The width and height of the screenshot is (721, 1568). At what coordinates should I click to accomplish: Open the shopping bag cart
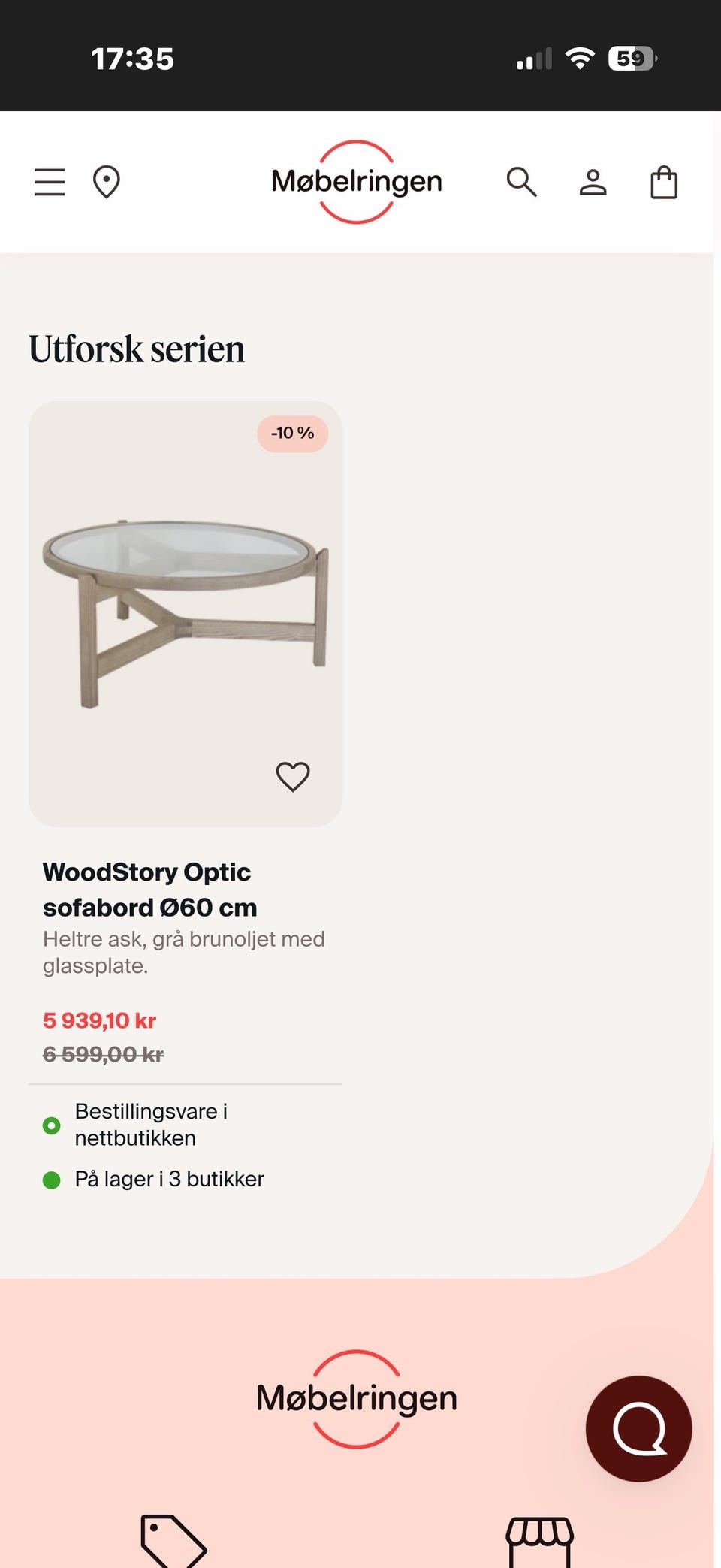coord(664,182)
